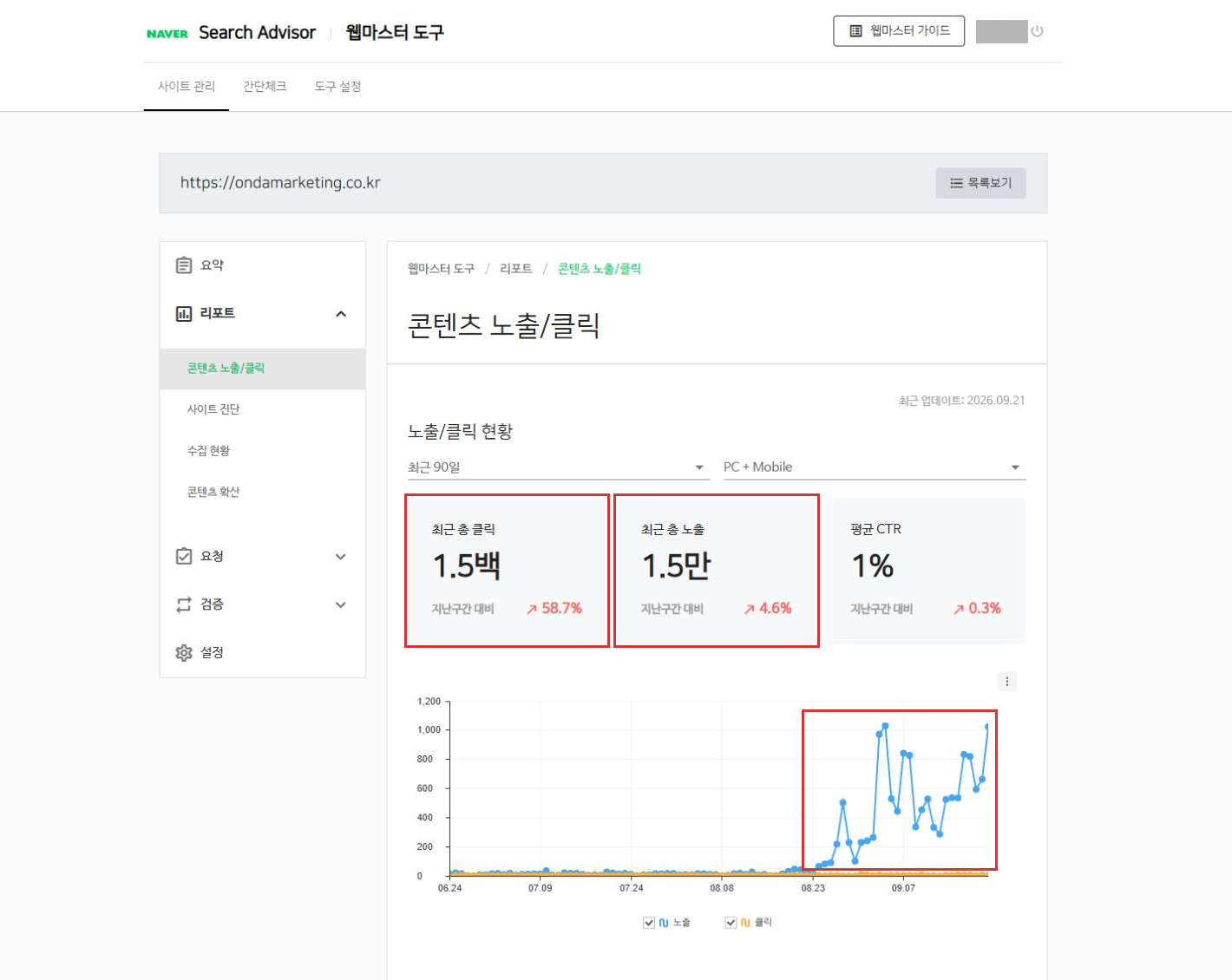Expand the 검증 section chevron
This screenshot has height=980, width=1232.
(341, 605)
